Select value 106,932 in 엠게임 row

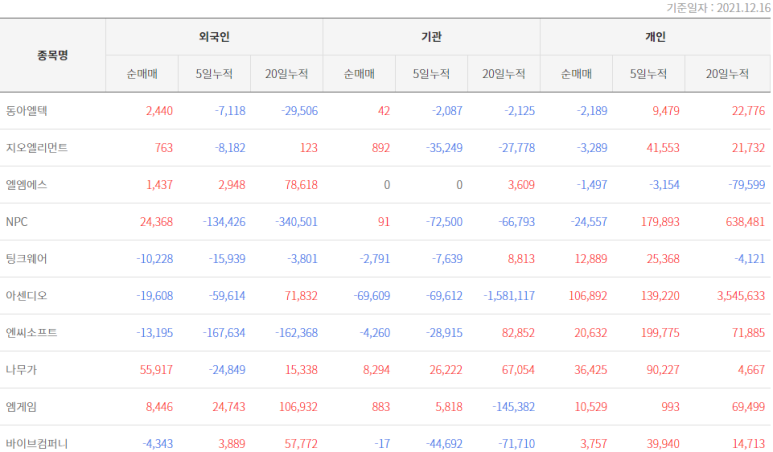(x=298, y=407)
